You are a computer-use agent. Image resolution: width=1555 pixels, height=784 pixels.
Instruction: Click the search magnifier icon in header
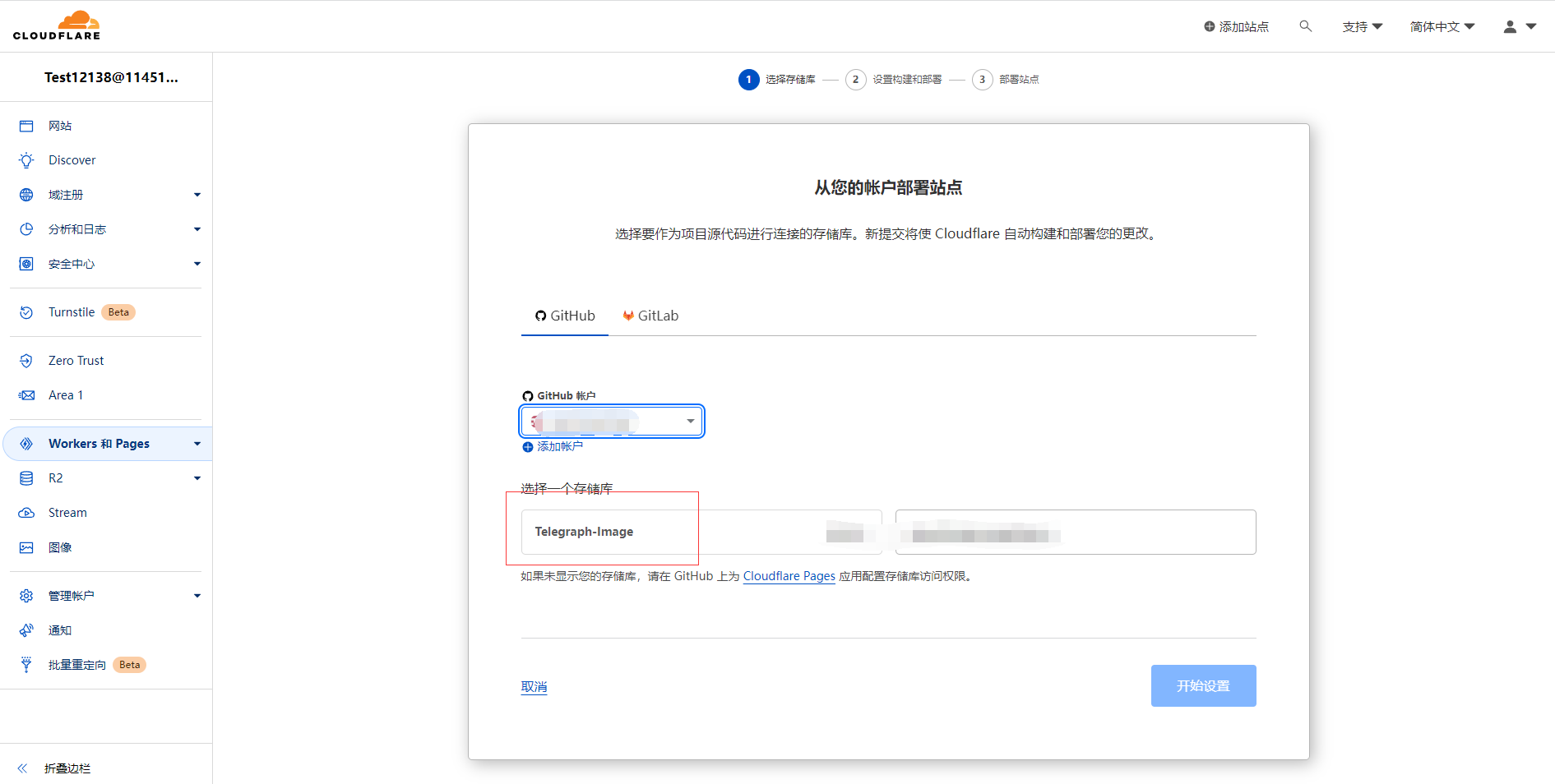point(1305,26)
